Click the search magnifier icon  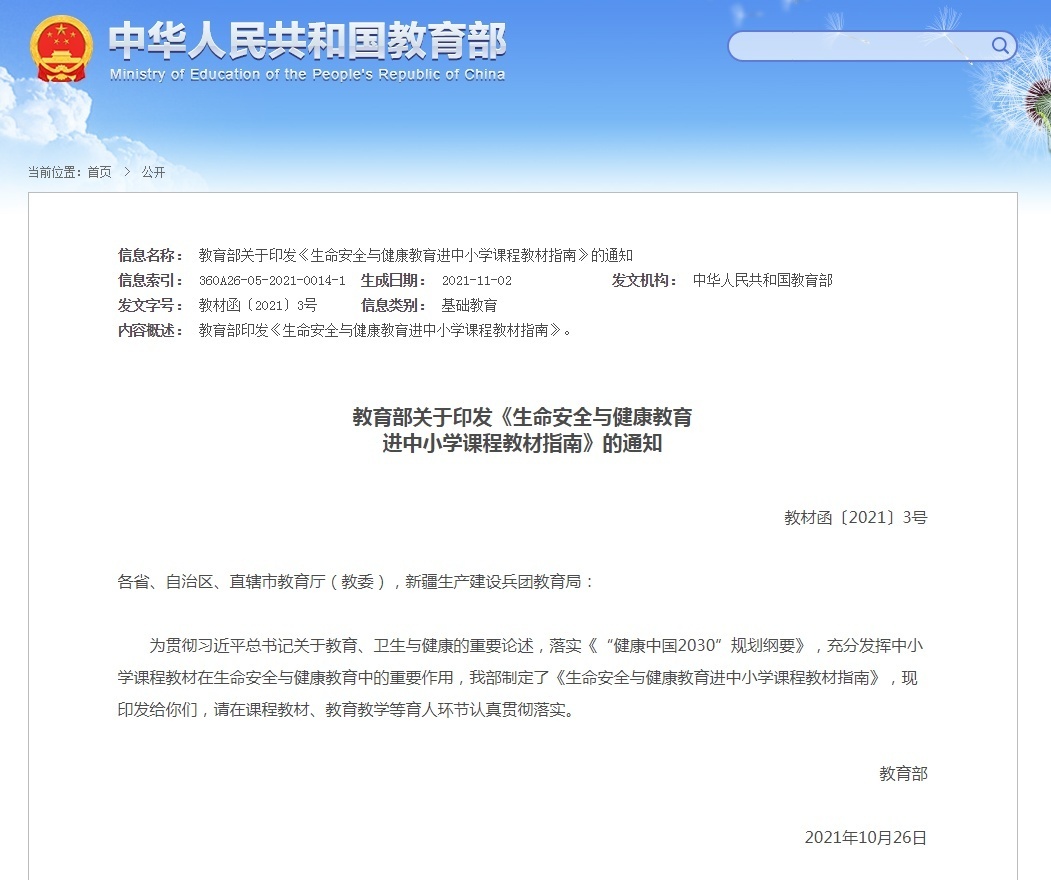[x=999, y=46]
